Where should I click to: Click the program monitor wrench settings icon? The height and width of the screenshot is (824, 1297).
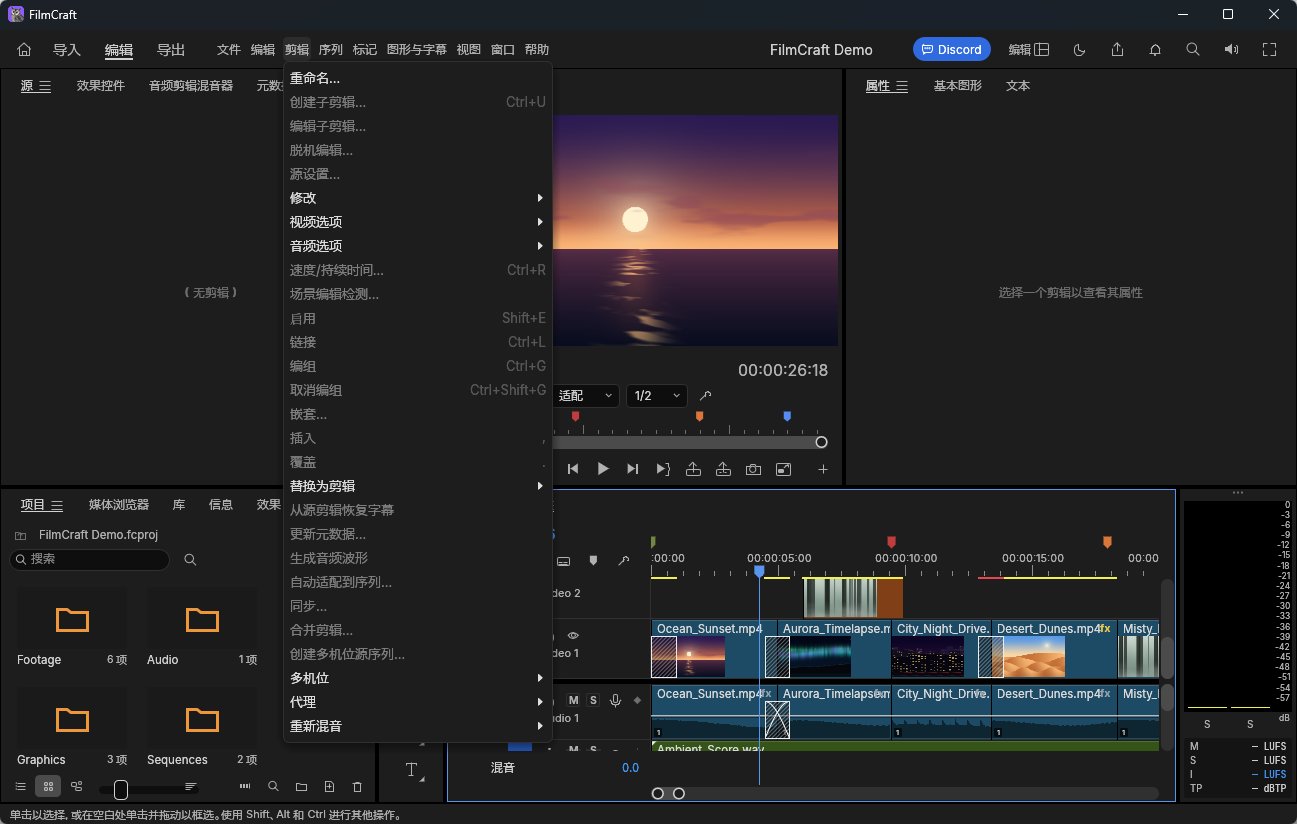click(705, 396)
